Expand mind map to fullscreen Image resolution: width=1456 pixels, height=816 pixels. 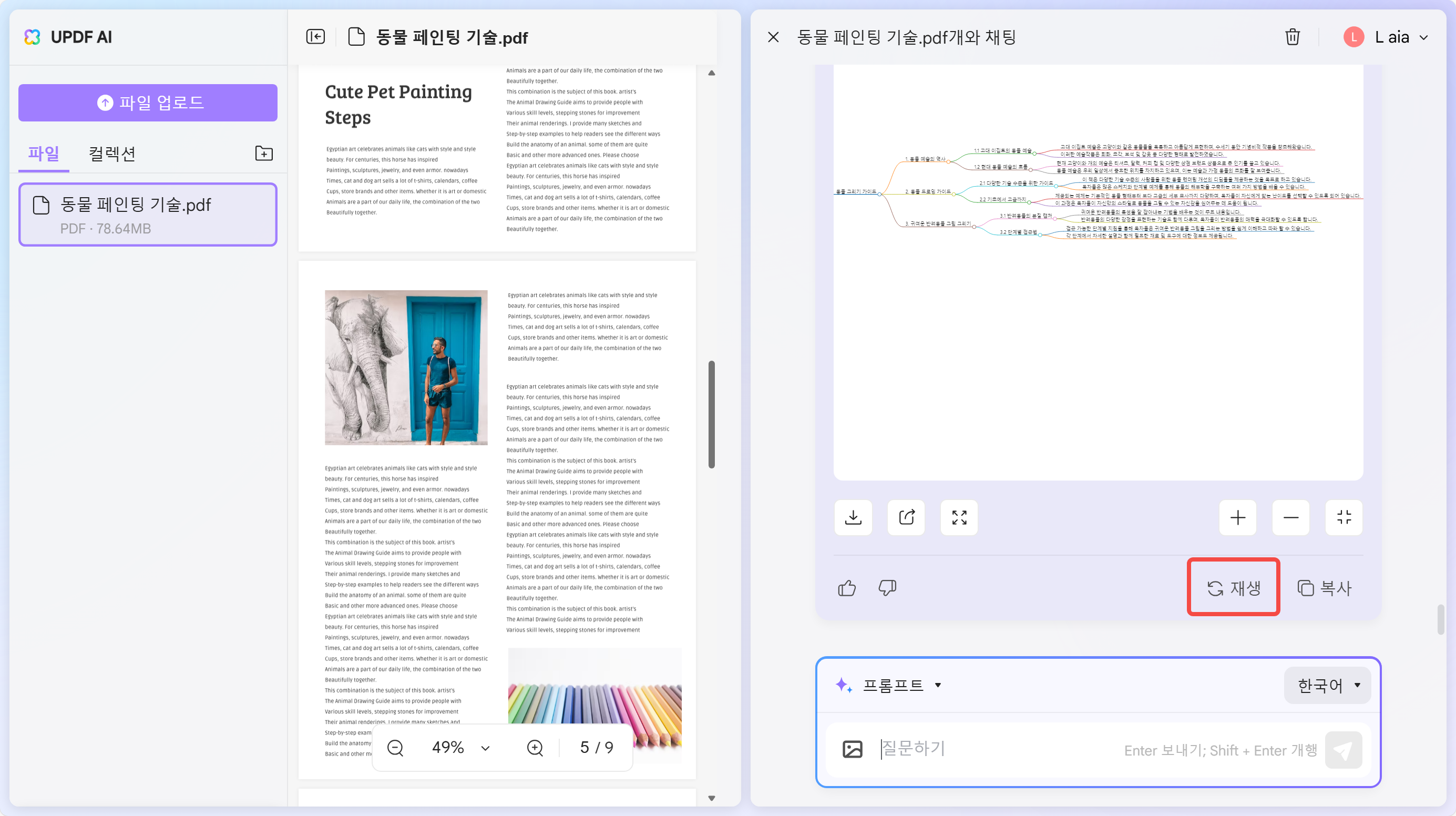click(x=959, y=517)
